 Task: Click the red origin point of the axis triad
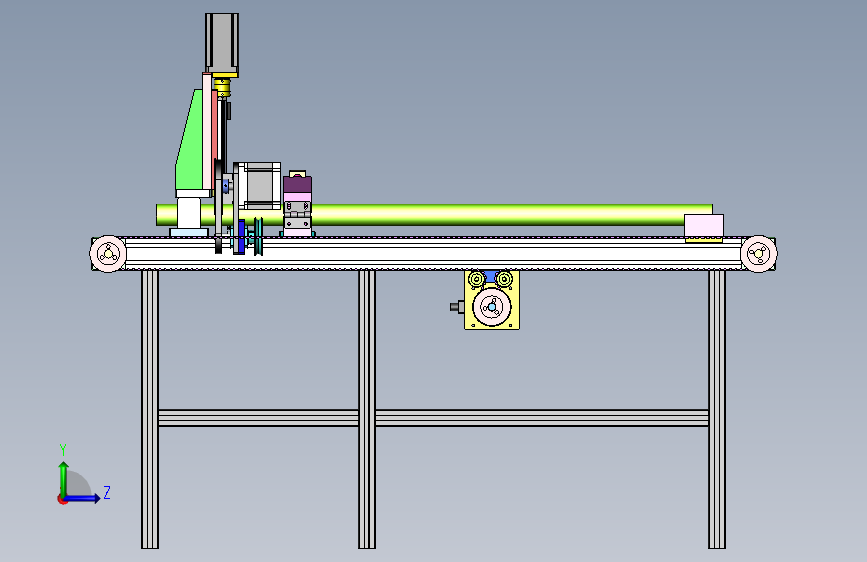coord(62,499)
